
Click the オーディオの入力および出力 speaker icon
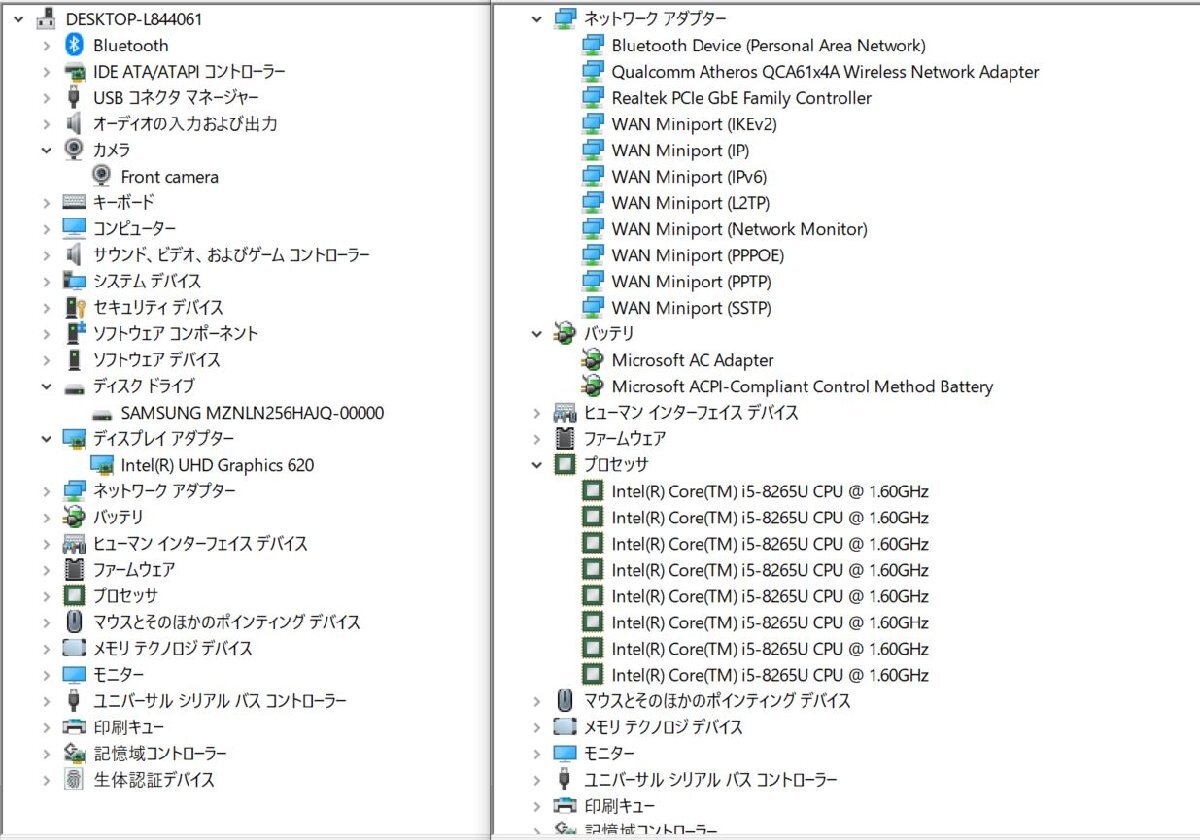(x=74, y=124)
